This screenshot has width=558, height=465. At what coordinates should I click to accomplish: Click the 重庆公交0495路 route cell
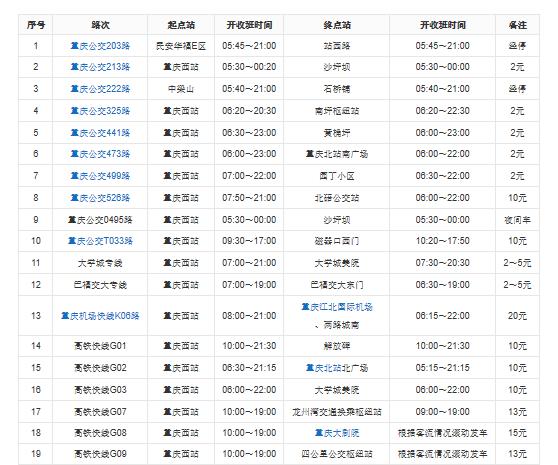pos(100,220)
